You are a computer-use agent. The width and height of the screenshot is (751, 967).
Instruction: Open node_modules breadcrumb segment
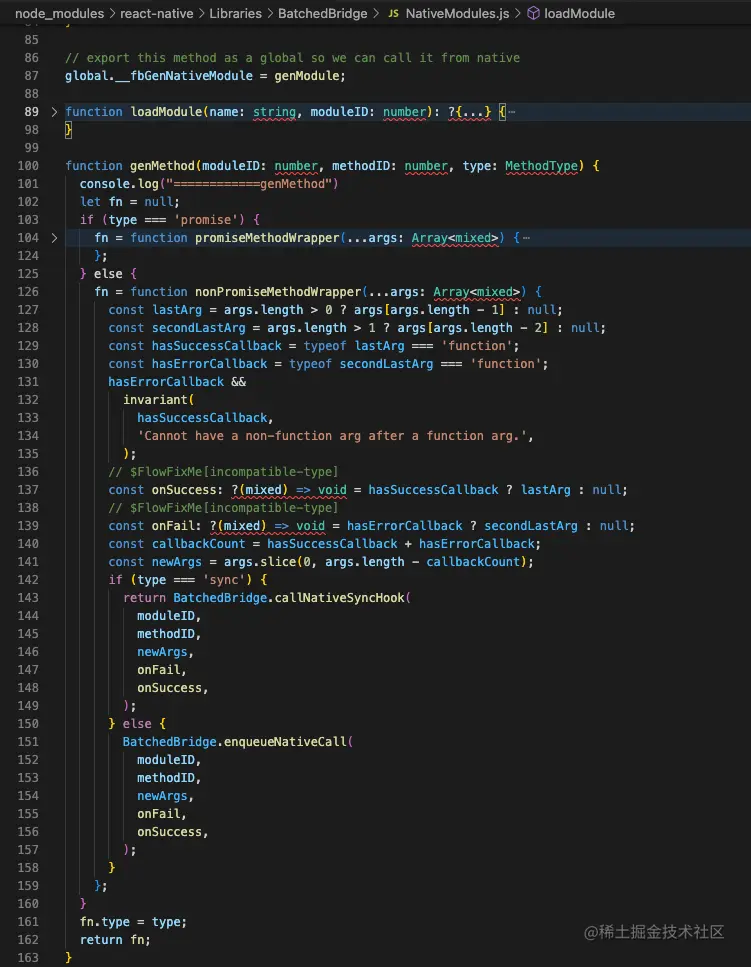click(59, 13)
